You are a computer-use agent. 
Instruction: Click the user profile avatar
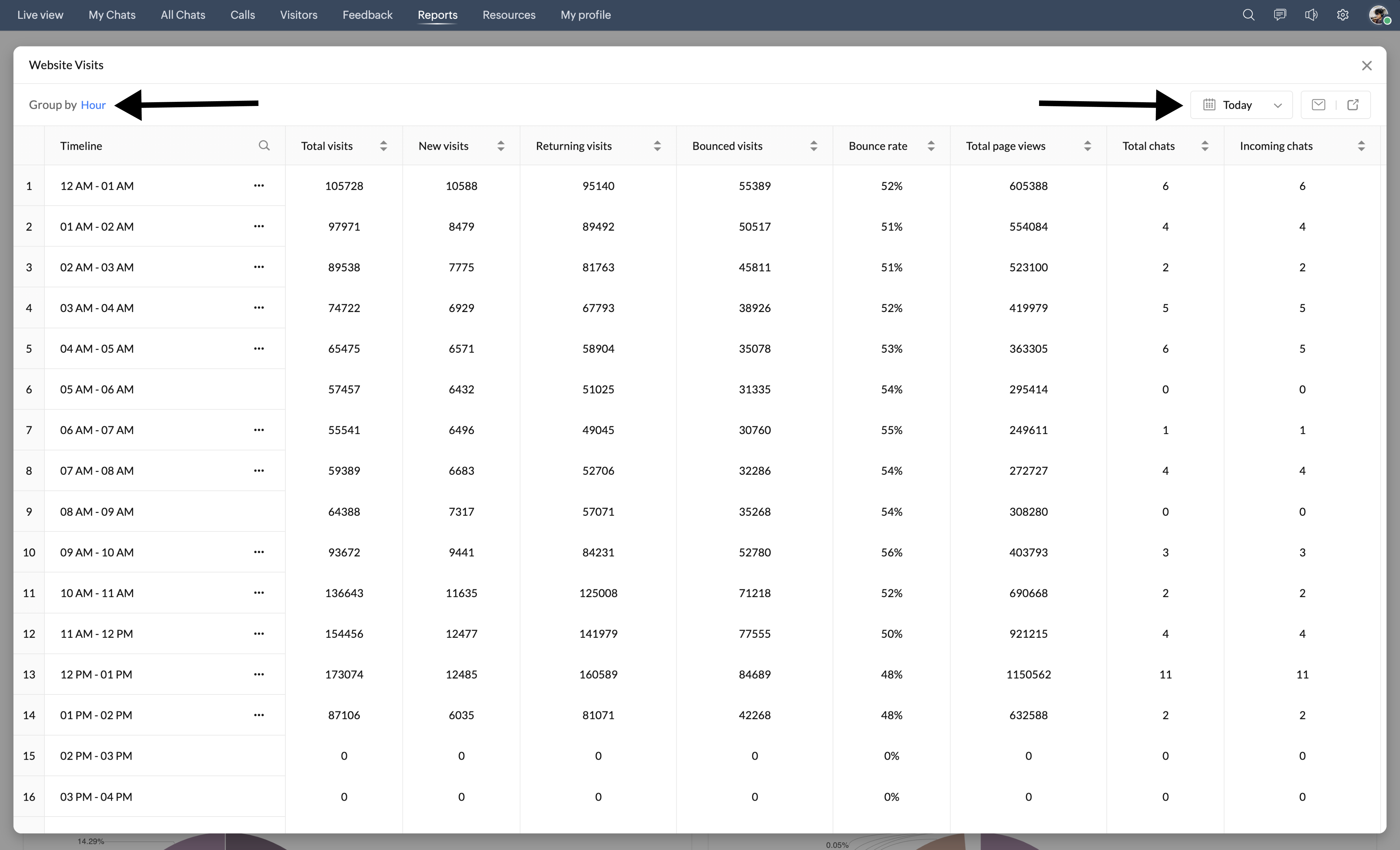[1378, 15]
